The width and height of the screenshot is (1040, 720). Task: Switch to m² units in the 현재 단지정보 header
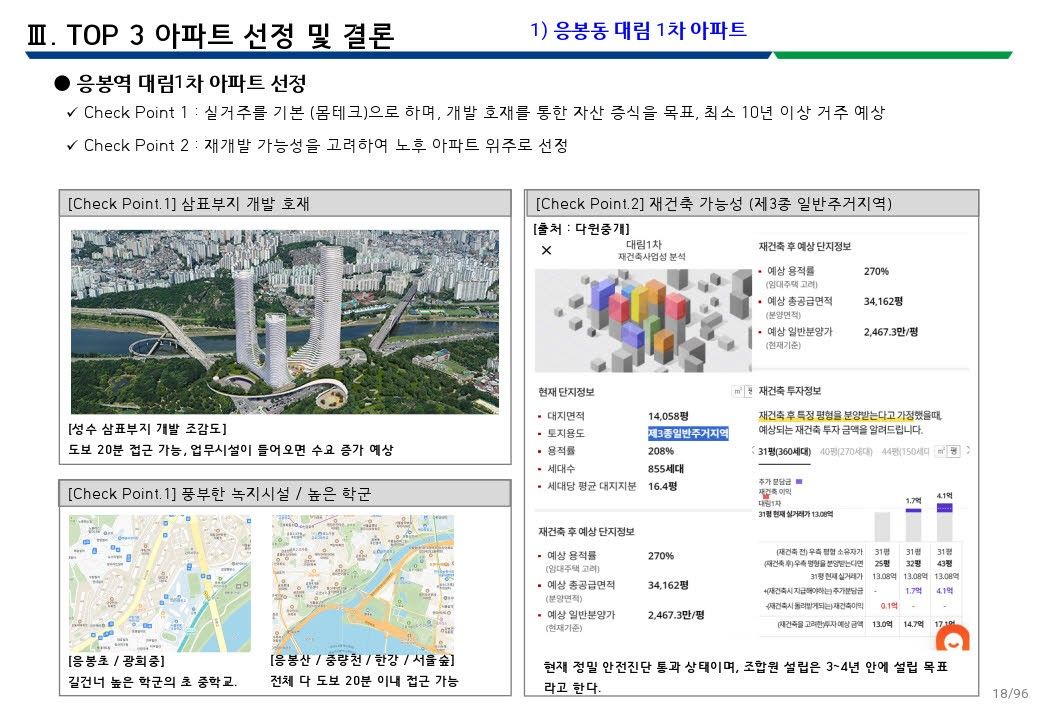click(738, 392)
